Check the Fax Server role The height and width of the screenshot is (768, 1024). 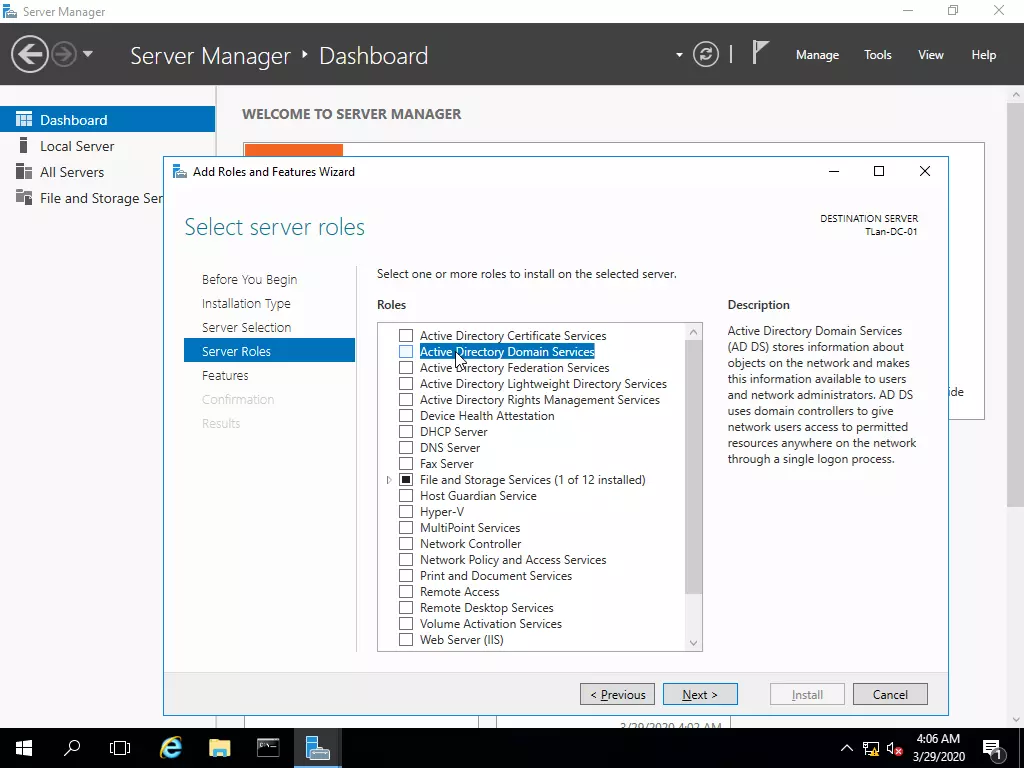click(406, 464)
